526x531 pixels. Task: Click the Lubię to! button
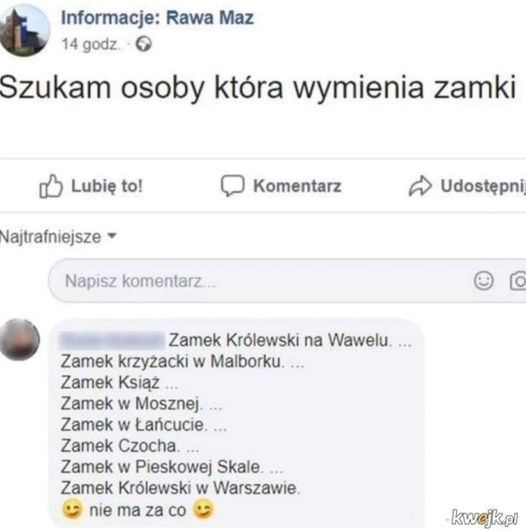pyautogui.click(x=91, y=186)
